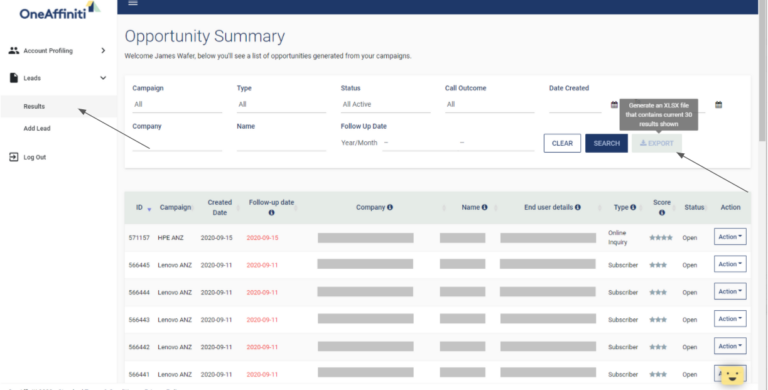The height and width of the screenshot is (390, 768).
Task: Click lead ID 566441
Action: [138, 374]
